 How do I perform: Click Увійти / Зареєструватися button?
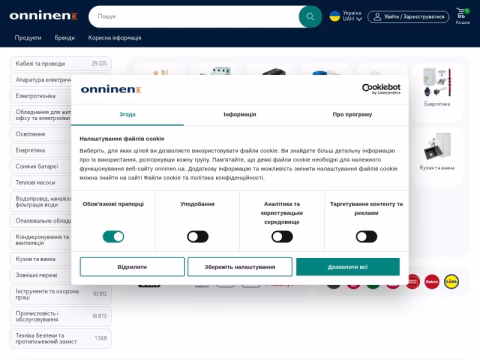pos(408,17)
